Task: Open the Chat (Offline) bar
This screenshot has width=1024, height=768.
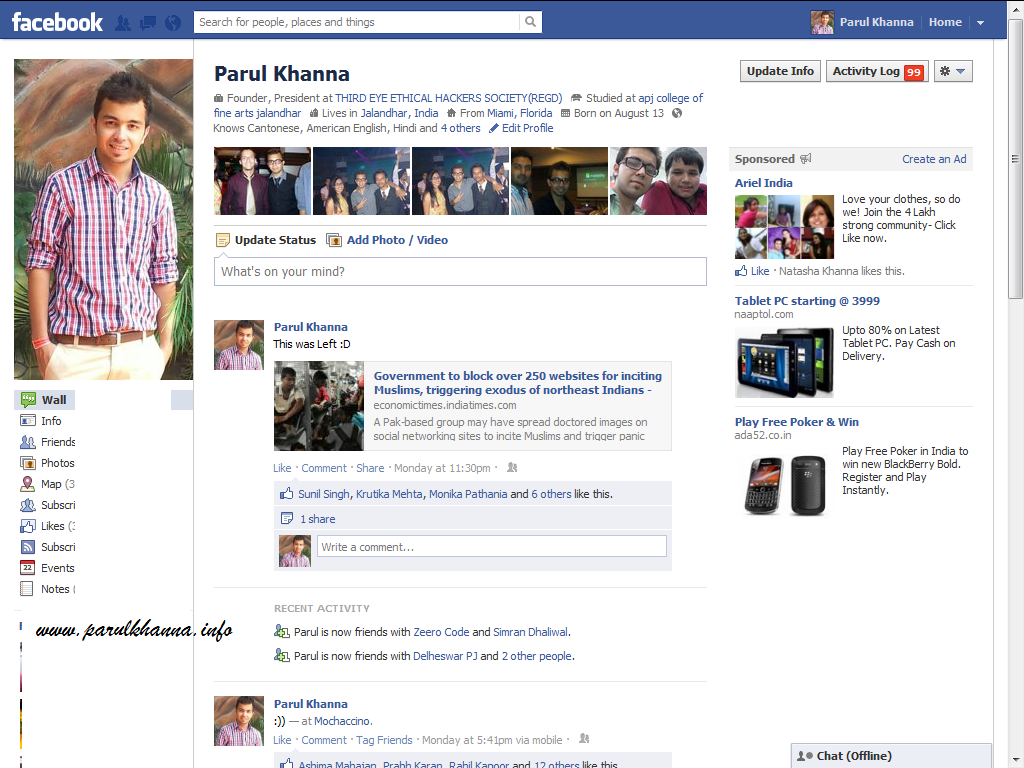Action: 891,756
